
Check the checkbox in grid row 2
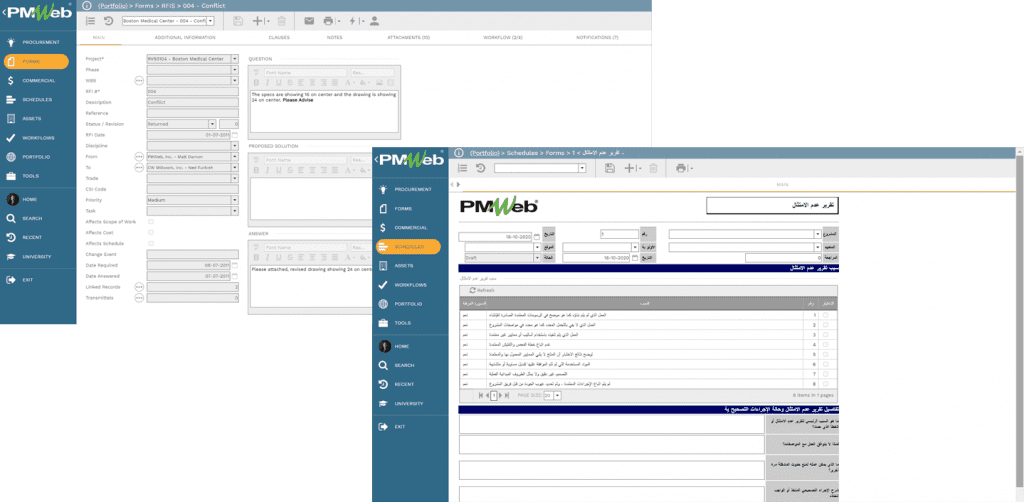(825, 324)
